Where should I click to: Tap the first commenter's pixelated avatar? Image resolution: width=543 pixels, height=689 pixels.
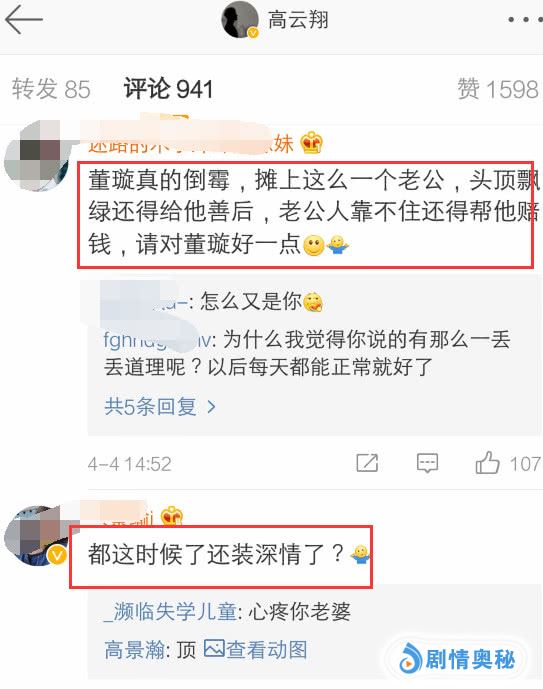click(x=37, y=157)
